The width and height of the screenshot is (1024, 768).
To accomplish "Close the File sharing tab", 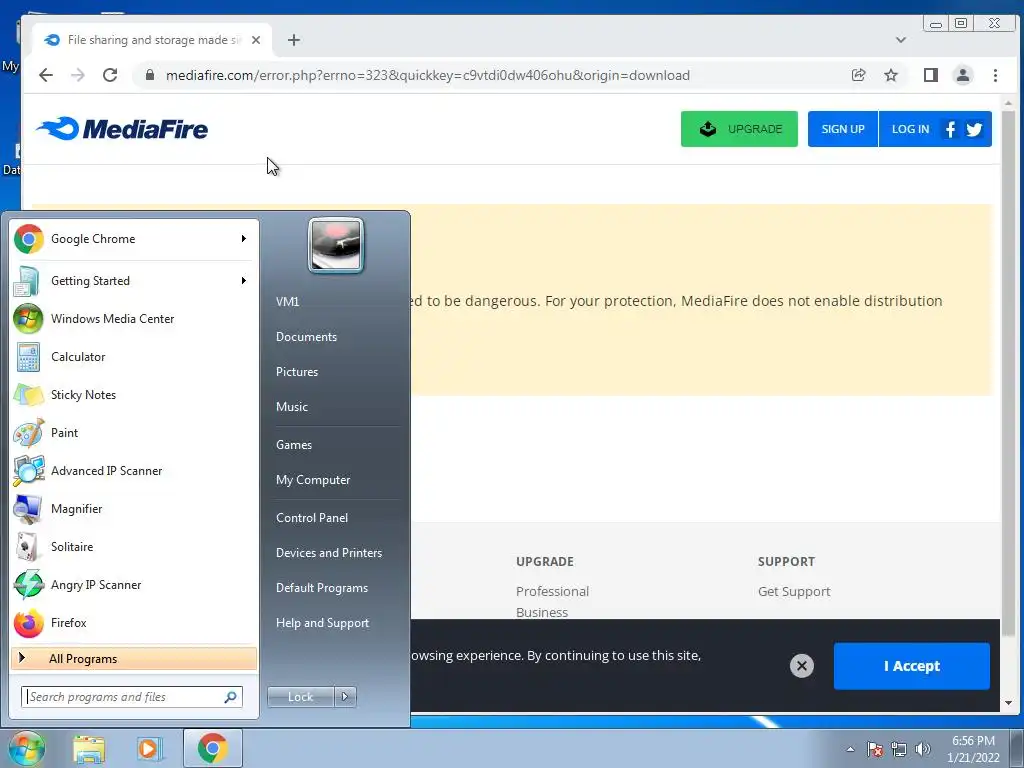I will click(256, 40).
